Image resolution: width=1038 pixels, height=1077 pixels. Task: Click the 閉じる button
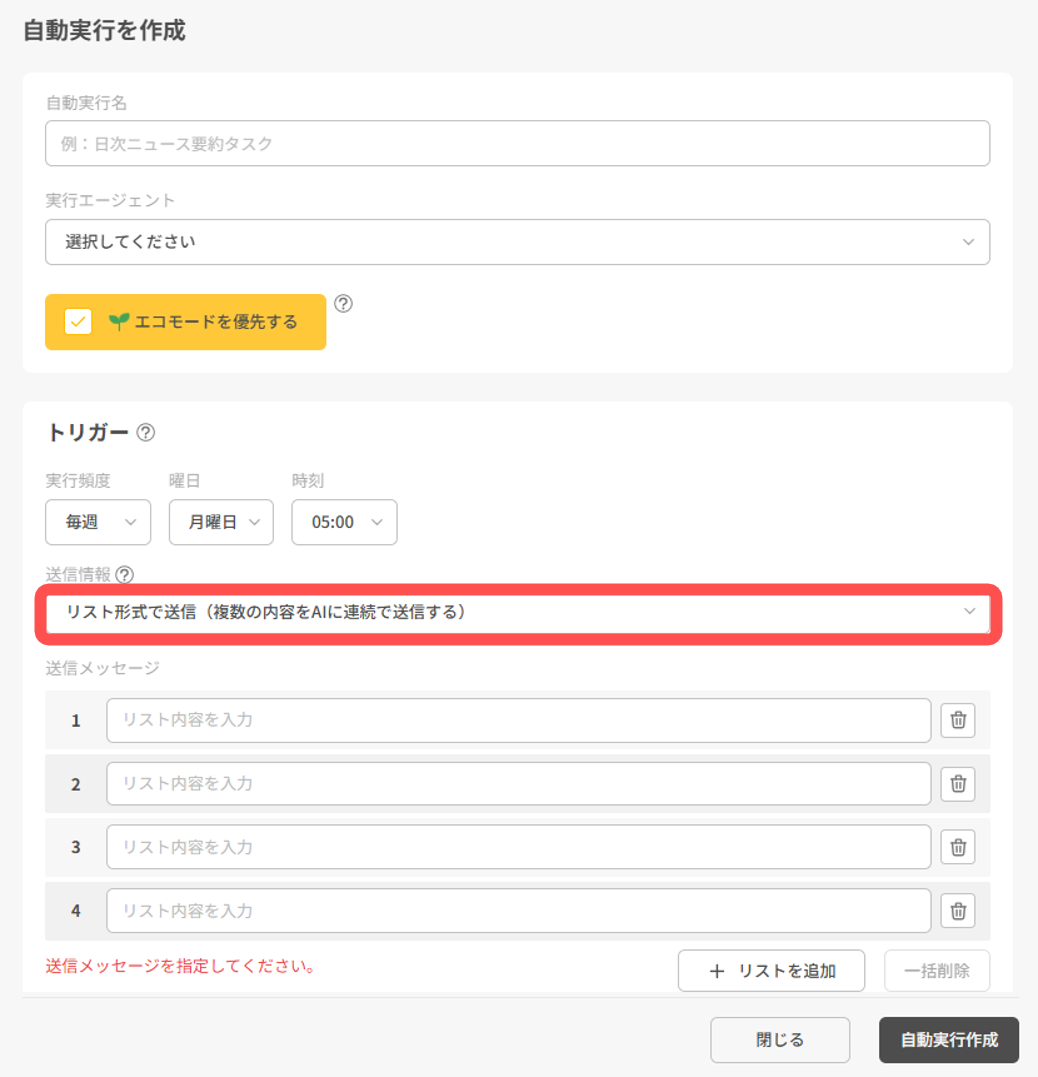pos(780,1040)
